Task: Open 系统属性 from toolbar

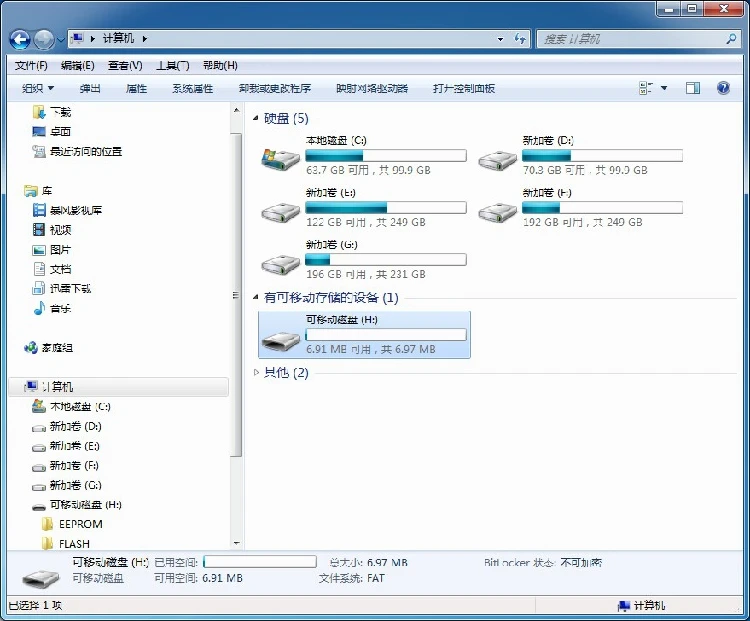Action: coord(193,89)
